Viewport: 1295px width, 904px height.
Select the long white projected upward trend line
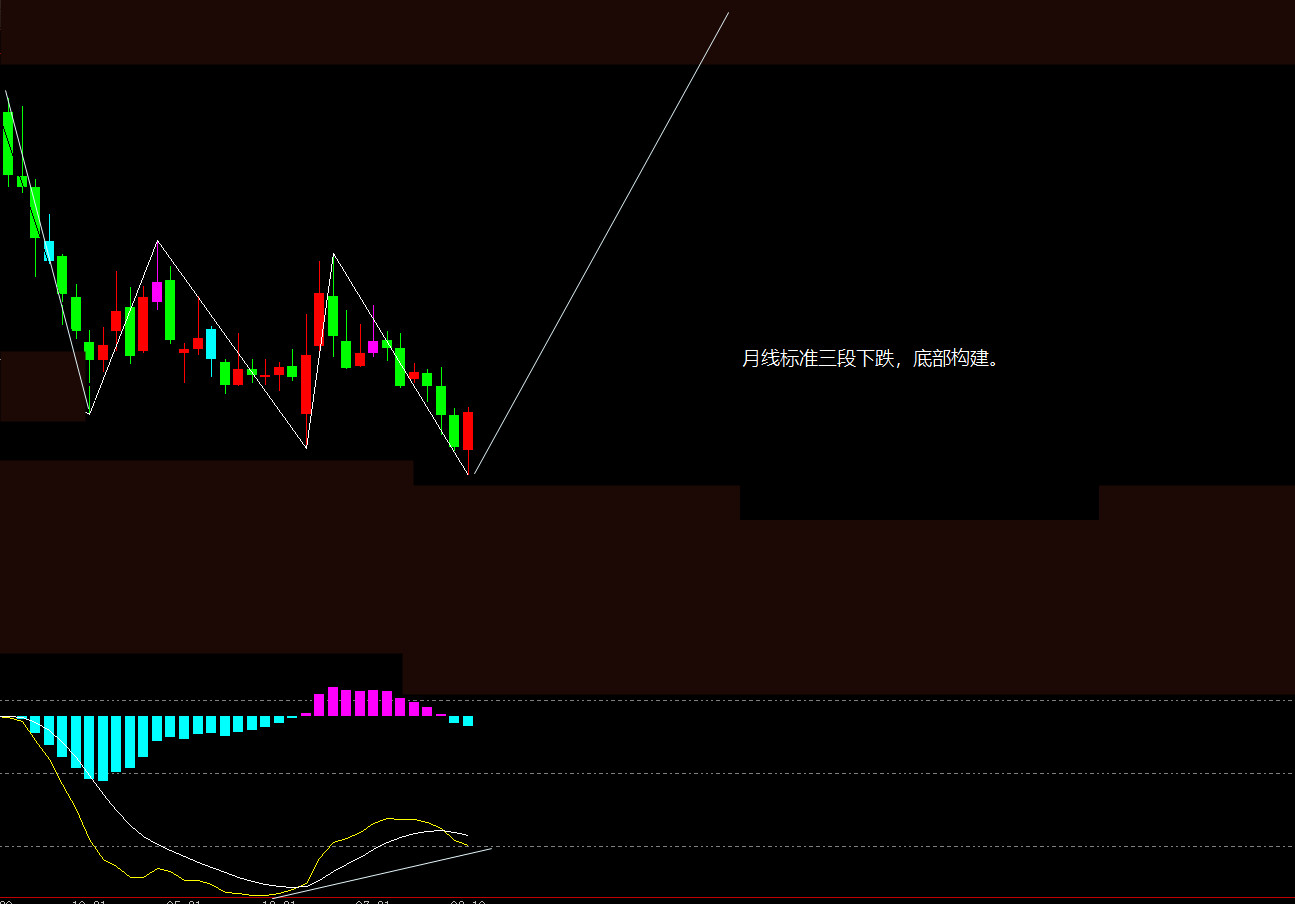click(x=601, y=243)
